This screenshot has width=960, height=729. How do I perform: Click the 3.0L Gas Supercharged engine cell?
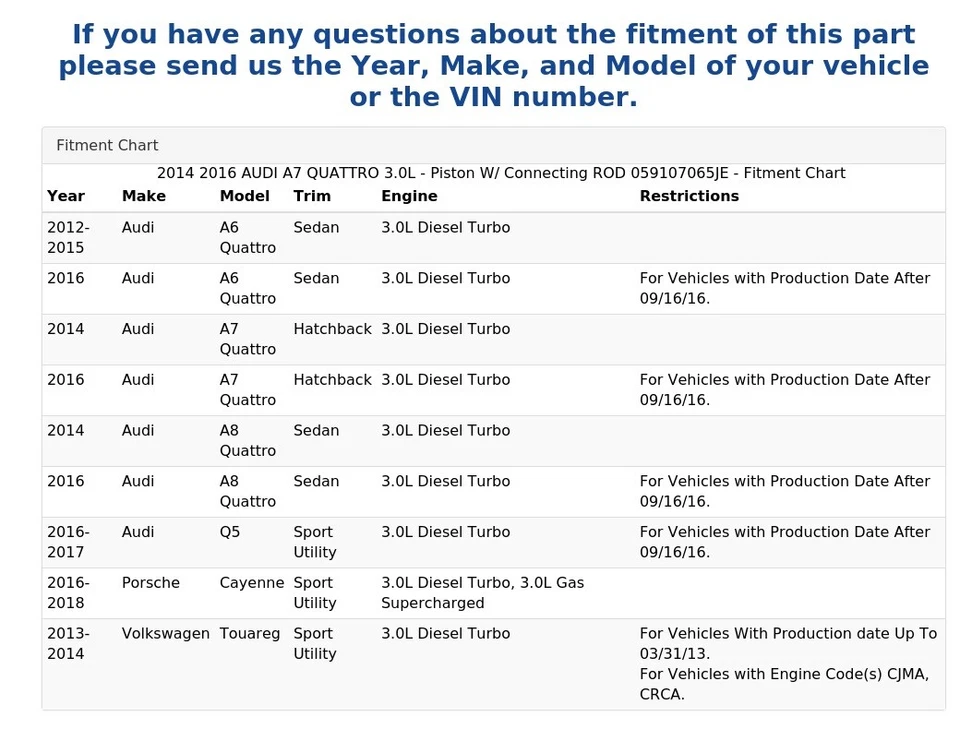(482, 592)
